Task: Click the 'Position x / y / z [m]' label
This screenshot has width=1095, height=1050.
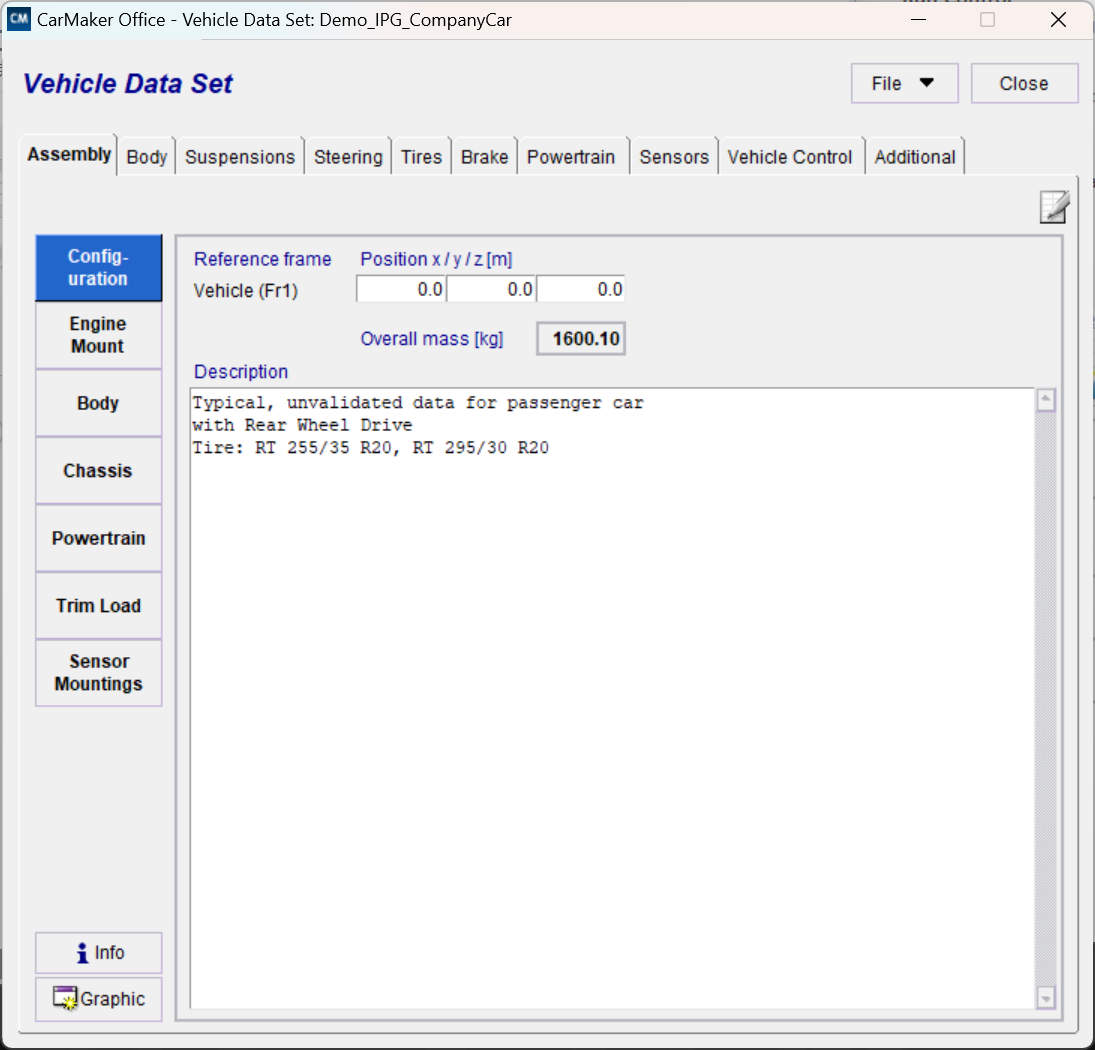Action: point(436,259)
